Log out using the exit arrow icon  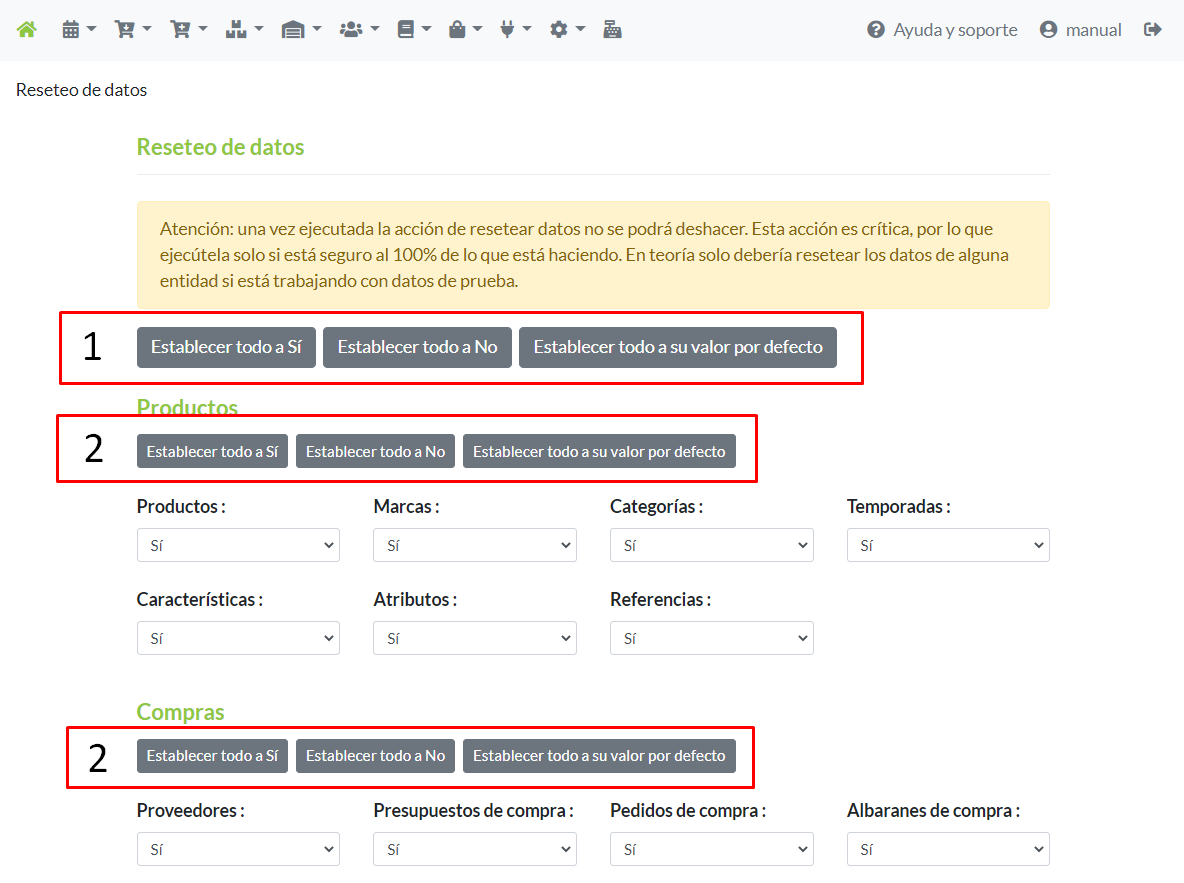(1153, 30)
